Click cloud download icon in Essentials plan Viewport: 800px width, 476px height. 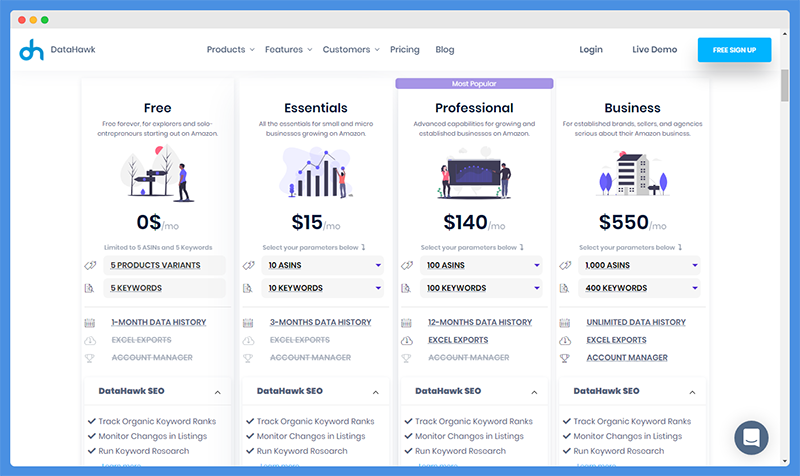(x=248, y=340)
